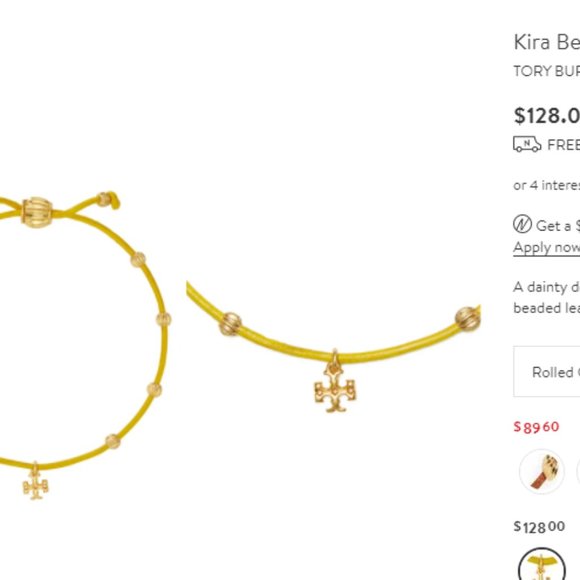This screenshot has width=580, height=580.
Task: Click the small logo charm on full bracelet
Action: coord(36,482)
